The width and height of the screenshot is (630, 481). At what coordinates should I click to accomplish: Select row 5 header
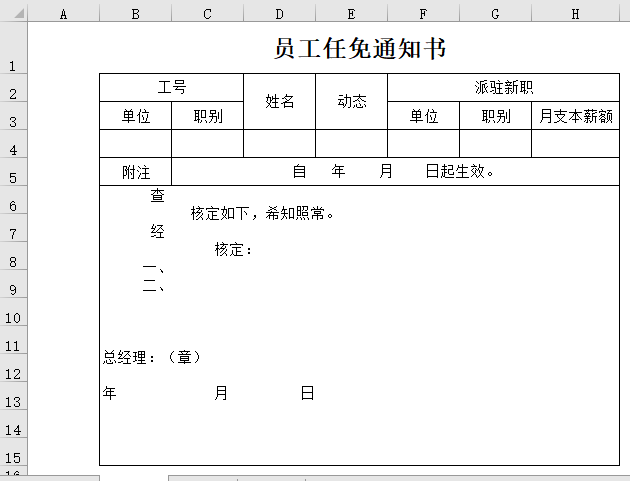13,178
